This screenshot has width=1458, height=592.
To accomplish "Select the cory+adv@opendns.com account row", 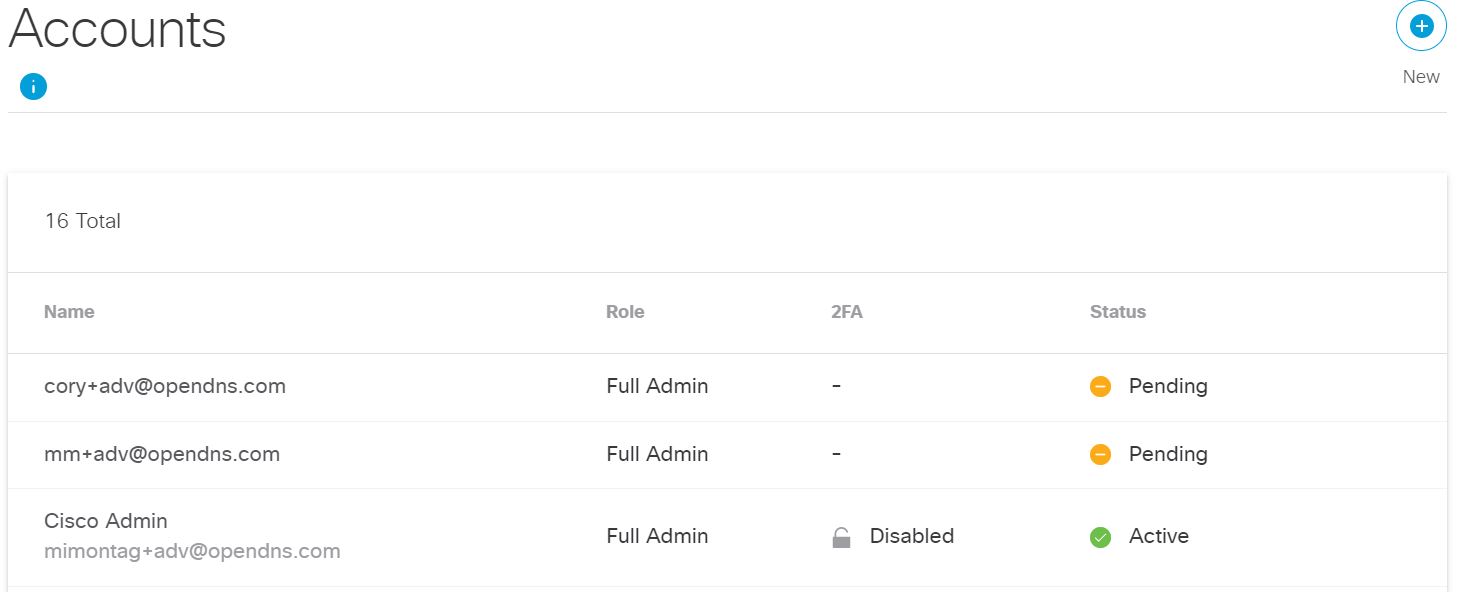I will [x=727, y=387].
